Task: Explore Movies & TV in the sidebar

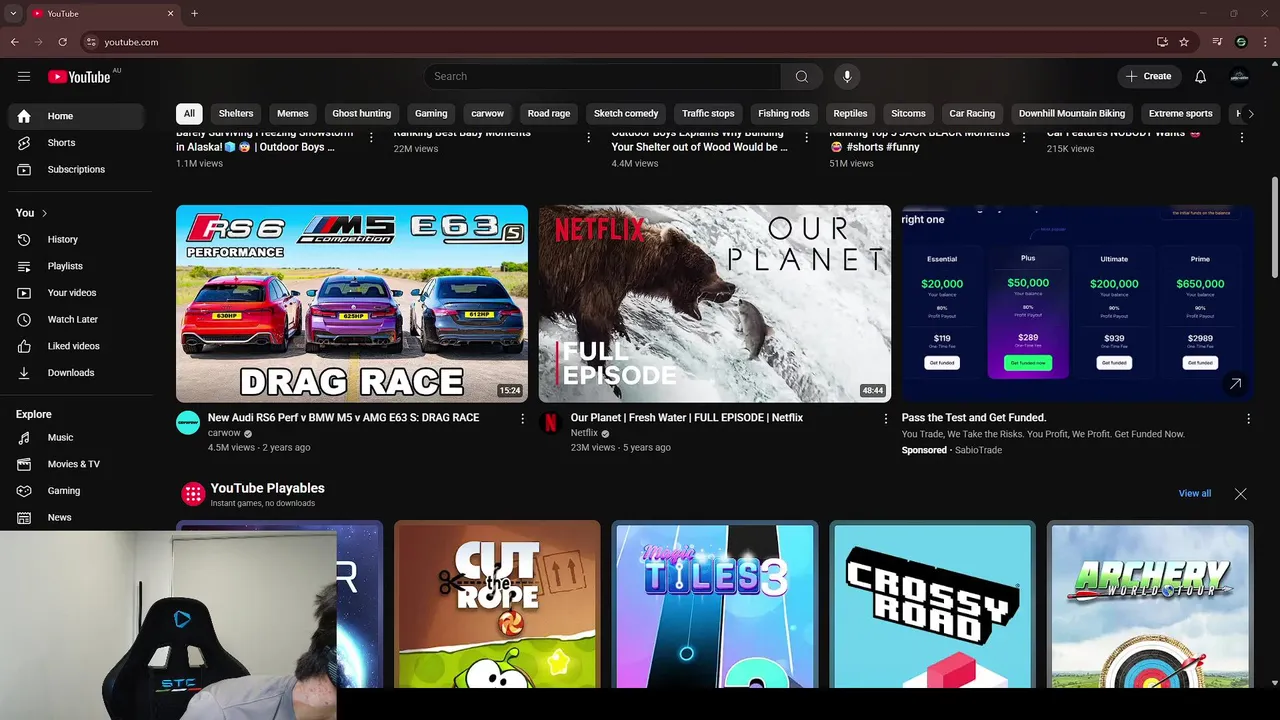Action: [78, 464]
